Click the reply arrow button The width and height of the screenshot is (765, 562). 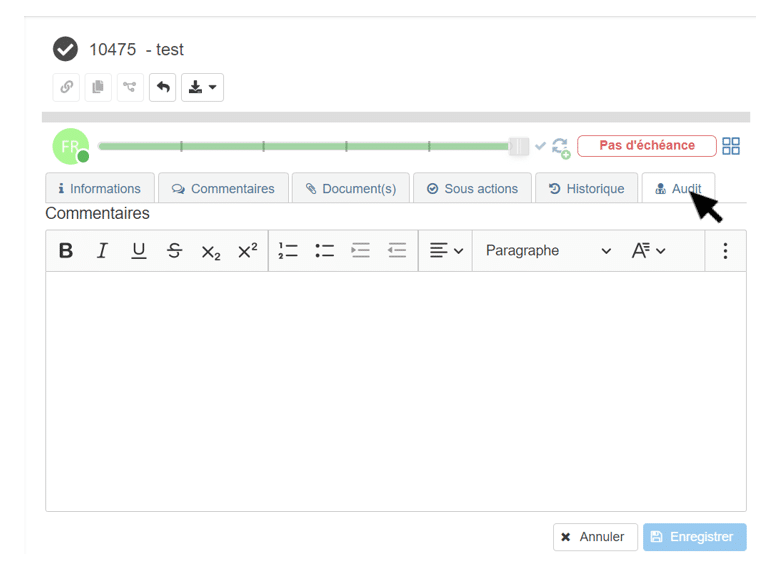click(x=162, y=87)
